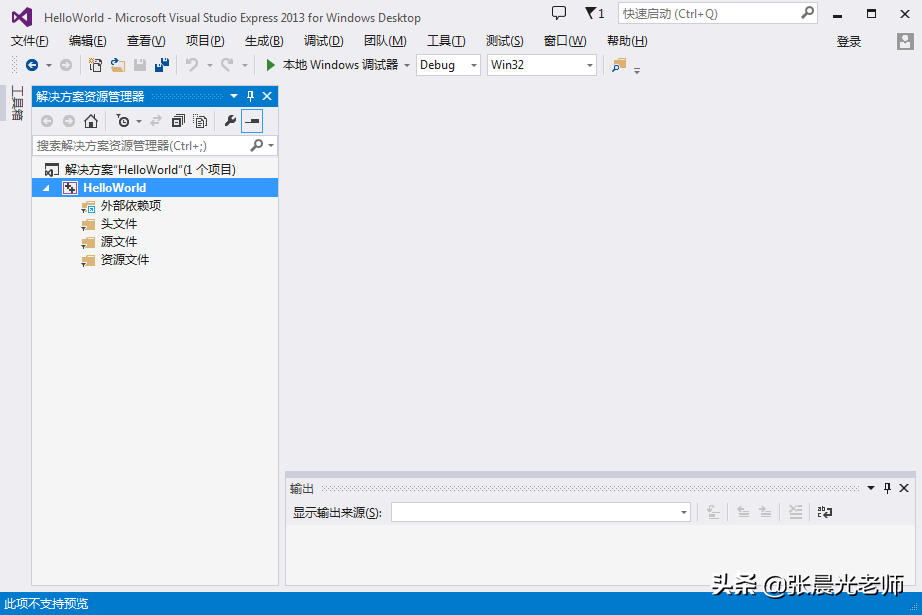Start debugging with 本地 Windows 调试器

(x=332, y=65)
